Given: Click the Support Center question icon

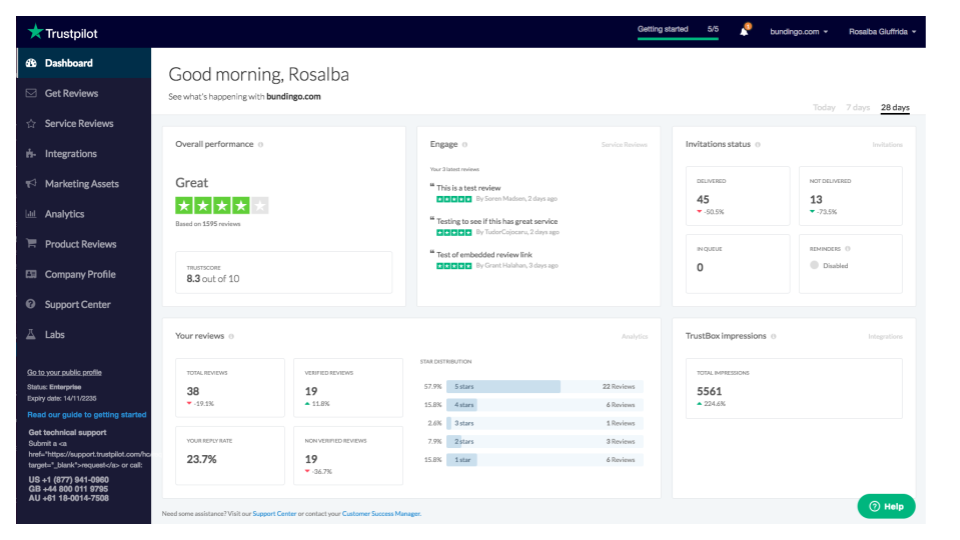Looking at the screenshot, I should point(31,304).
